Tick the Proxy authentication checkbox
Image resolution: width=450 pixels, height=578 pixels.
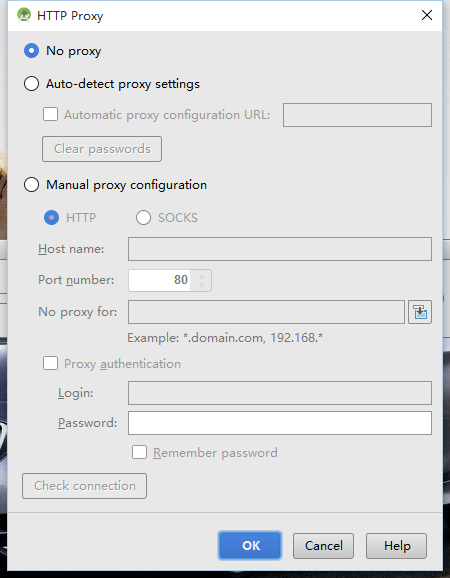(x=50, y=363)
